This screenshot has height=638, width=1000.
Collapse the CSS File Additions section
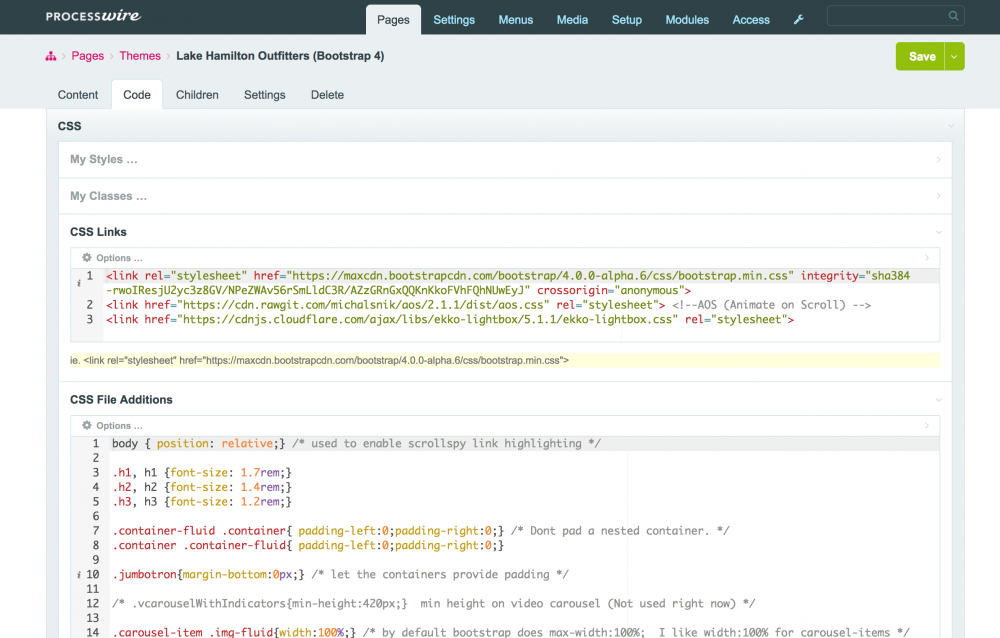point(938,400)
